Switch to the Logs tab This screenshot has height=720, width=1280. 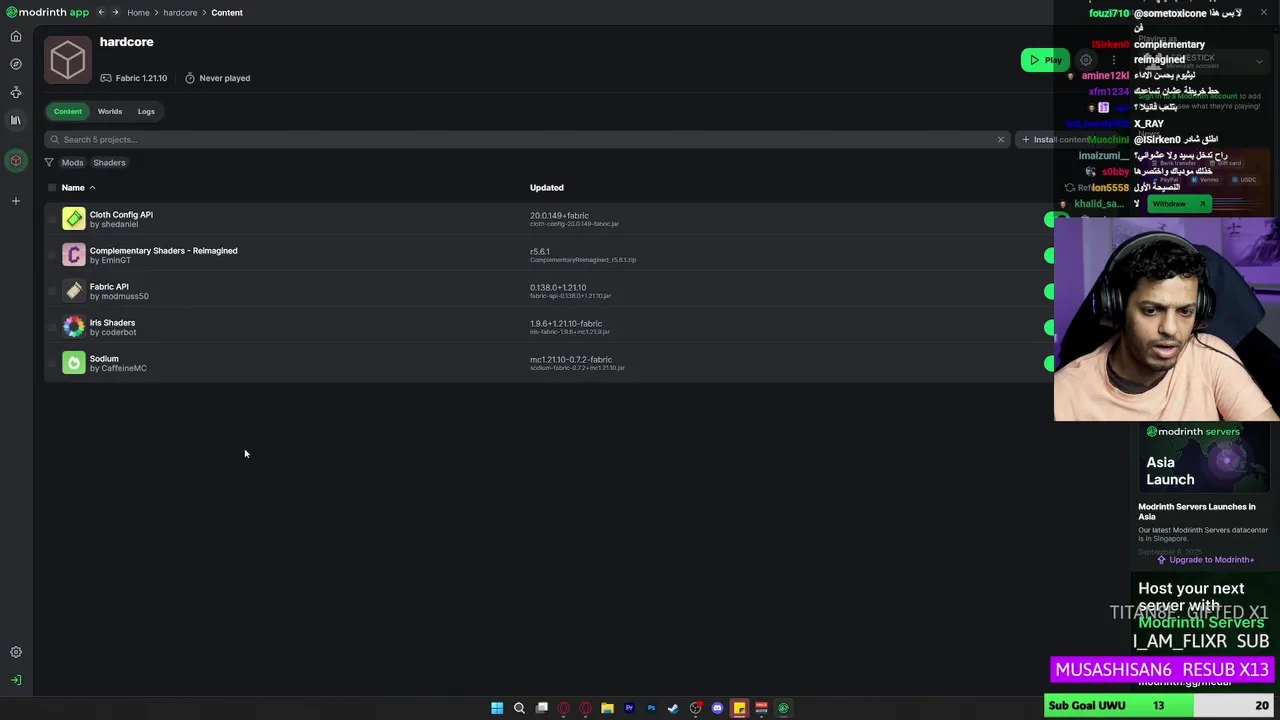coord(146,111)
